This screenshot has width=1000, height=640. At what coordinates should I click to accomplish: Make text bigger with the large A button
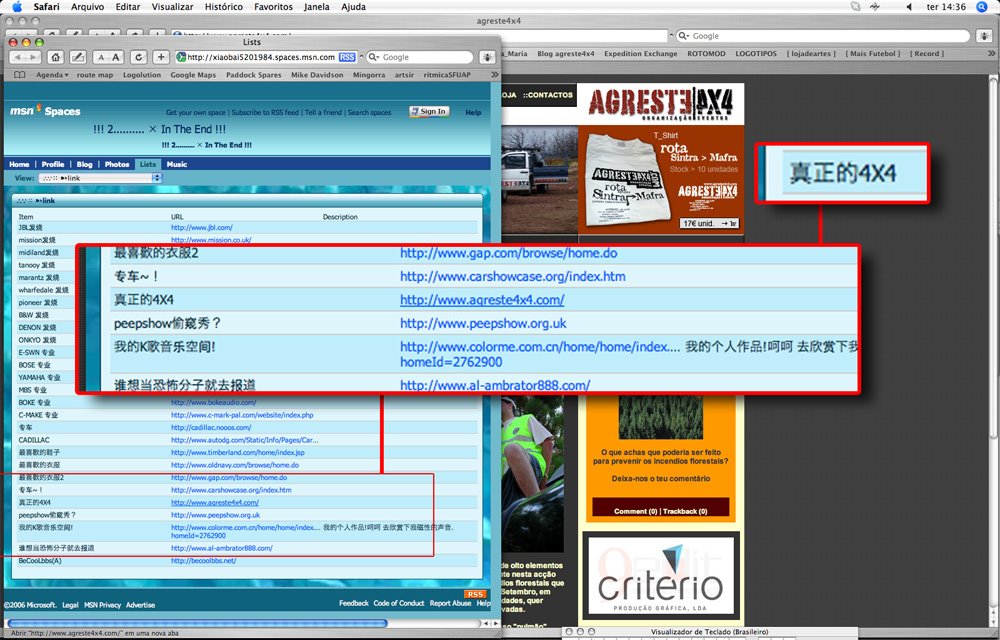[116, 57]
